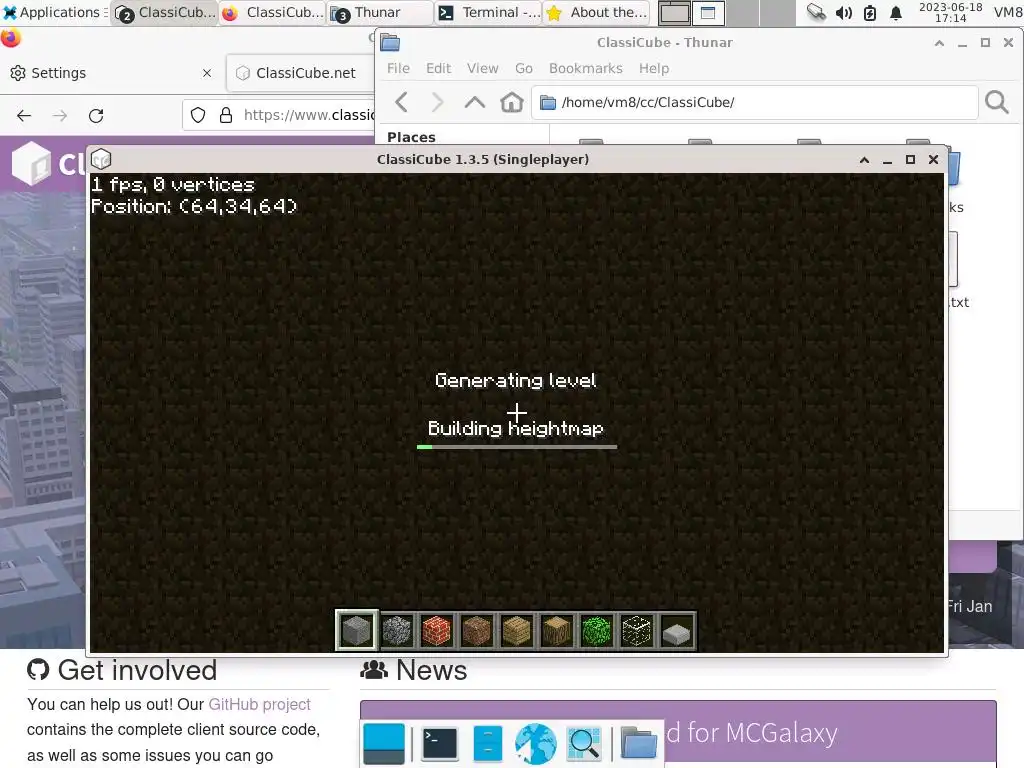Select the cobblestone block in hotbar

point(396,631)
